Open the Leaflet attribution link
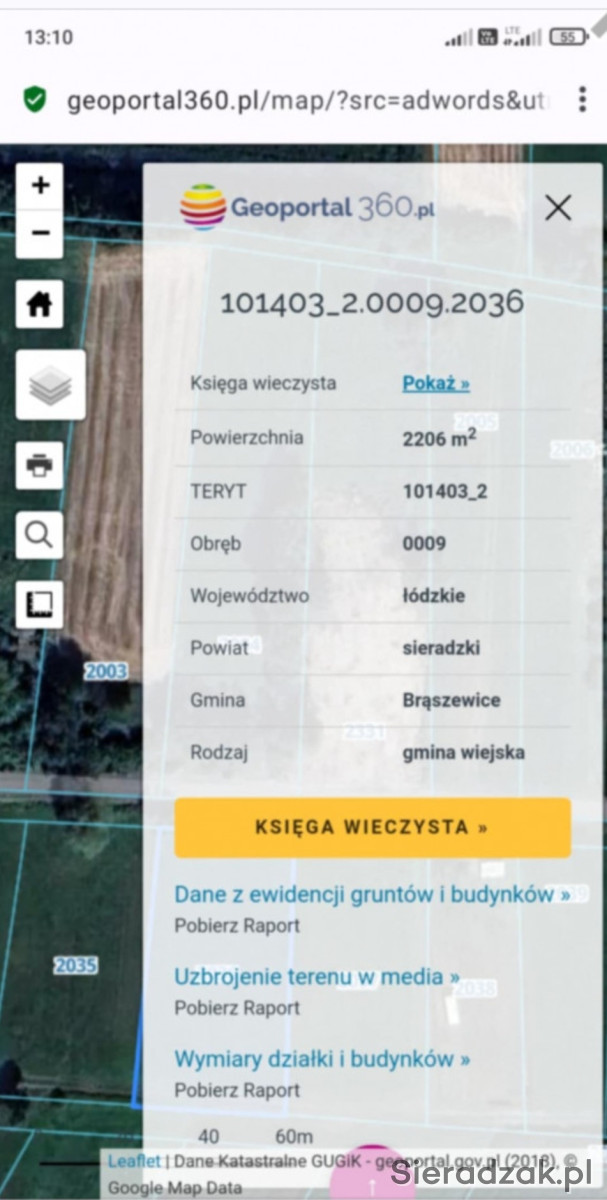Viewport: 607px width, 1200px height. [133, 1161]
